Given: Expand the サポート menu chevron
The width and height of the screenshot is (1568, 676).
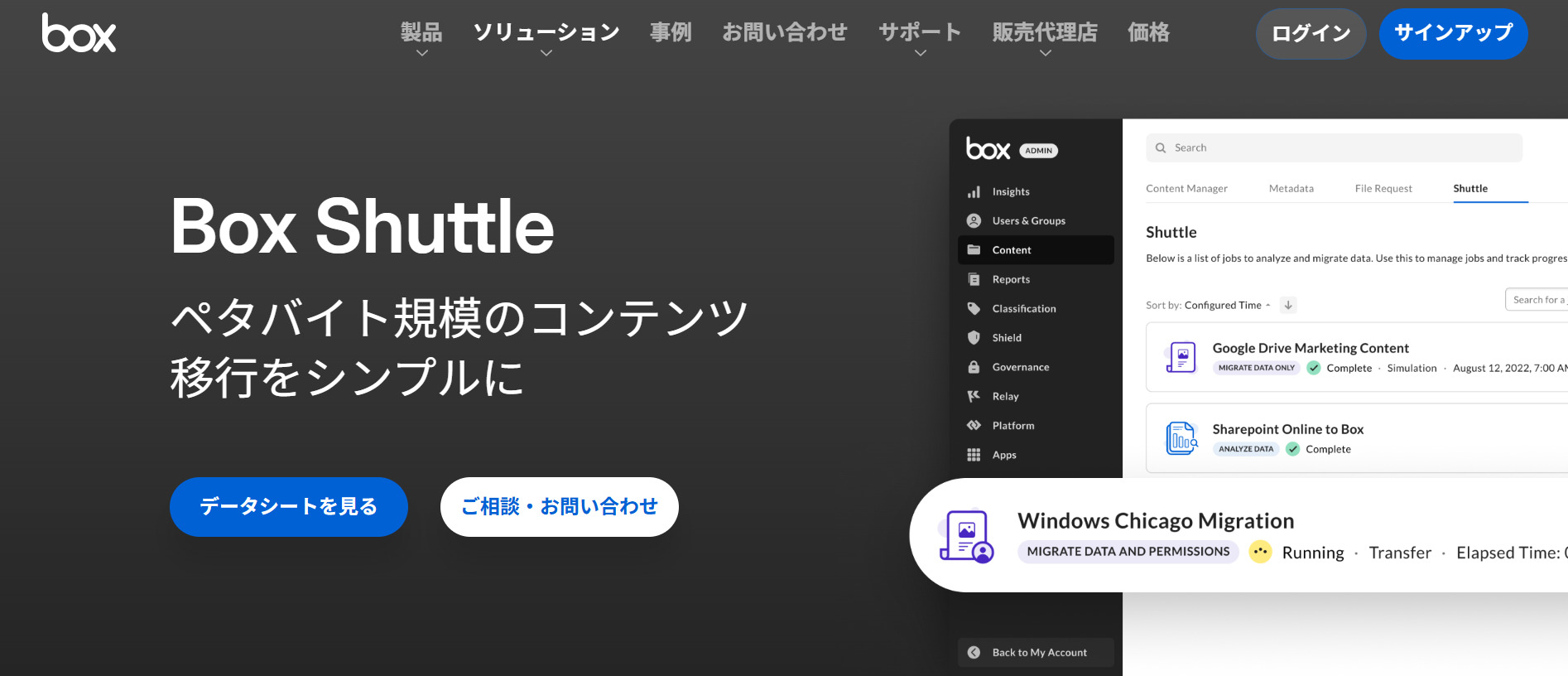Looking at the screenshot, I should point(921,53).
